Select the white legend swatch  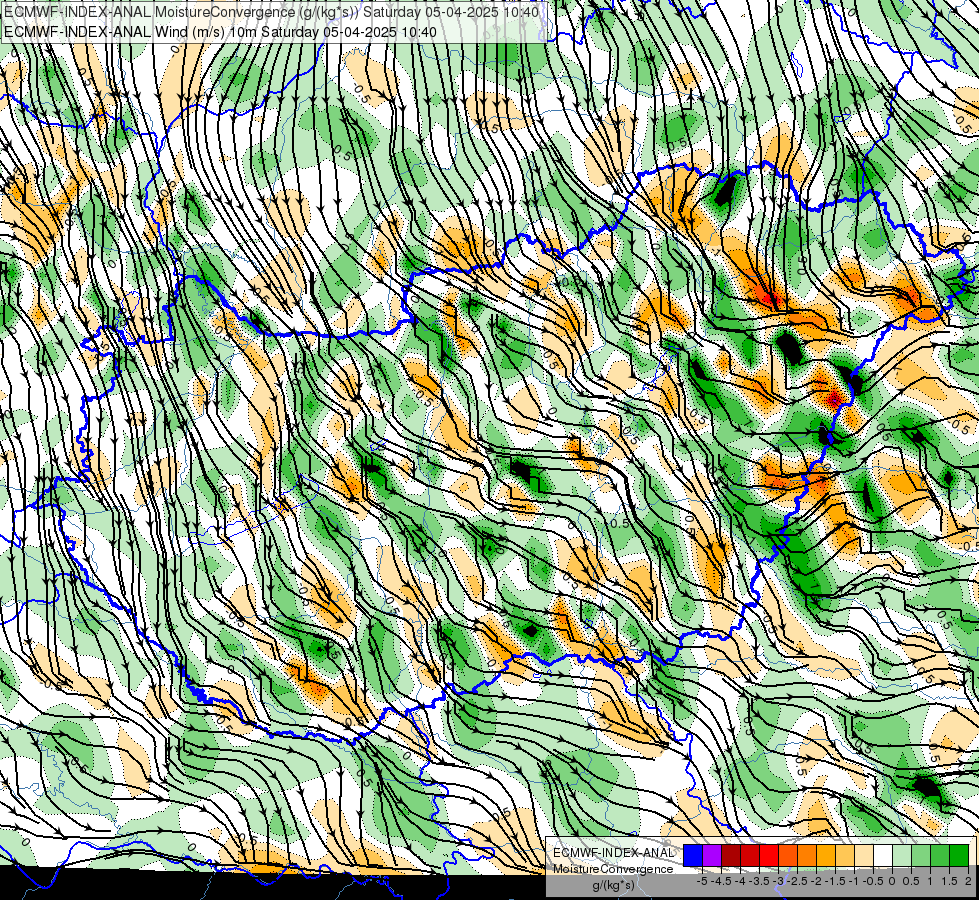[883, 856]
